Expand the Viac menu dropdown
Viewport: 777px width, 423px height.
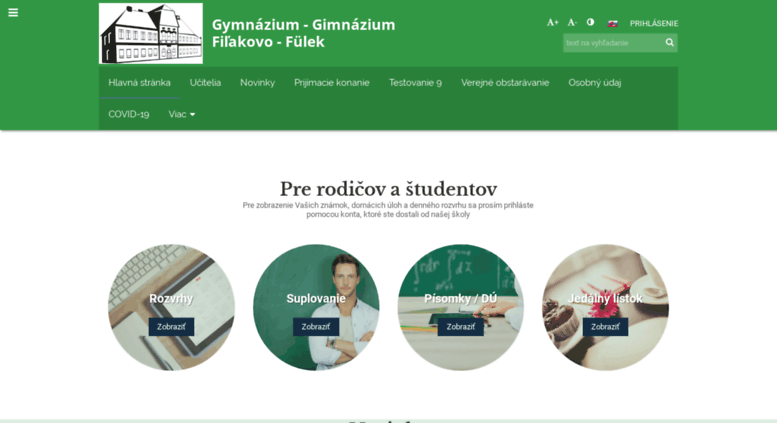coord(181,114)
